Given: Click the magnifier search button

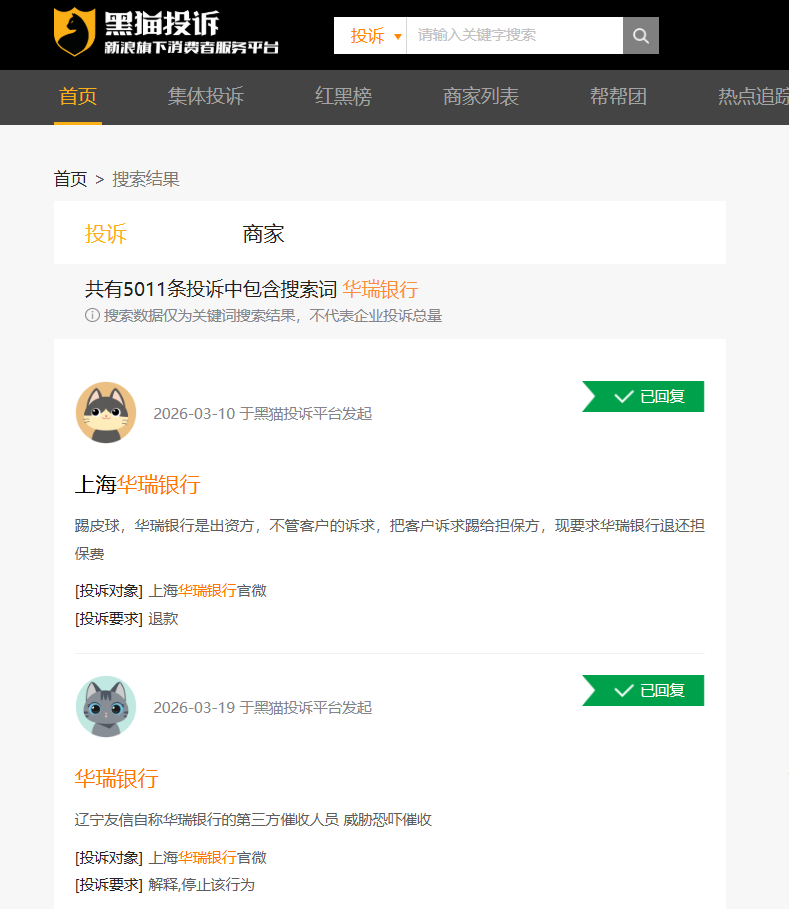Looking at the screenshot, I should click(x=641, y=36).
